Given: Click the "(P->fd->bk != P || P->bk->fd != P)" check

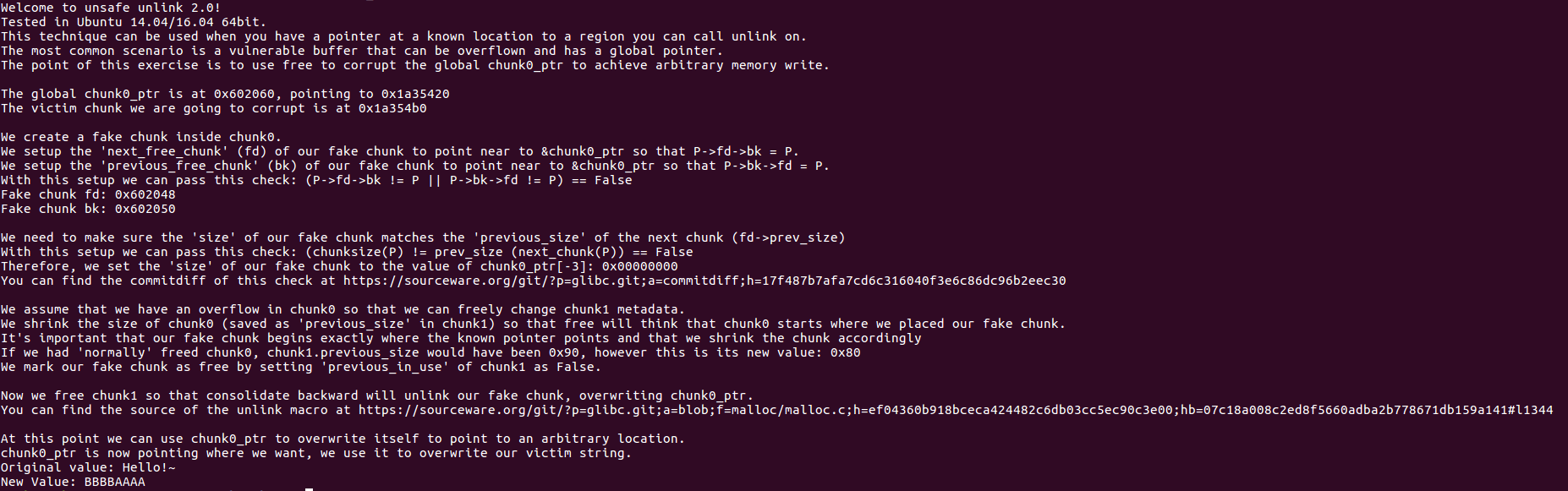Looking at the screenshot, I should click(435, 180).
